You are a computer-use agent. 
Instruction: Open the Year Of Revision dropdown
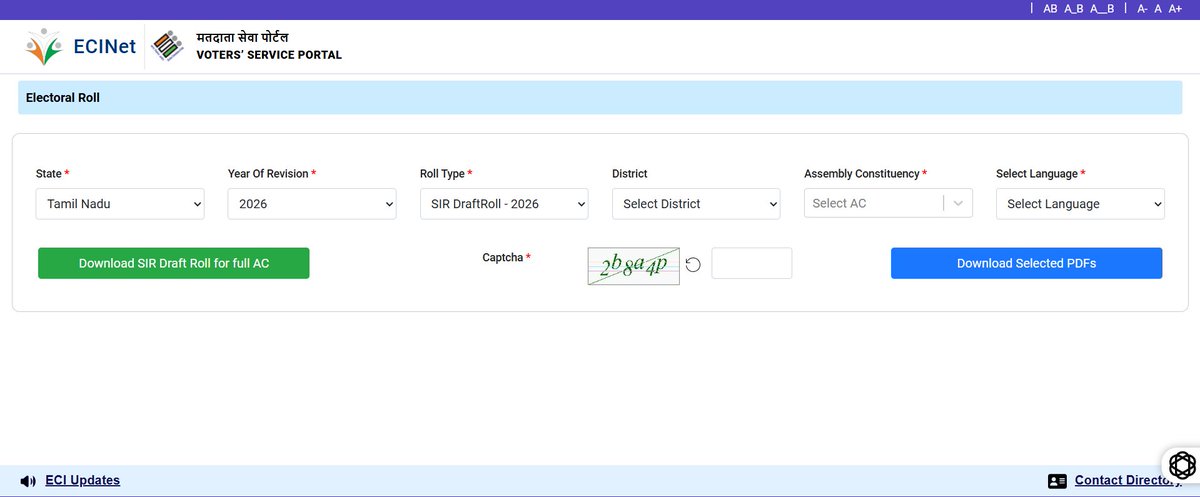(312, 204)
